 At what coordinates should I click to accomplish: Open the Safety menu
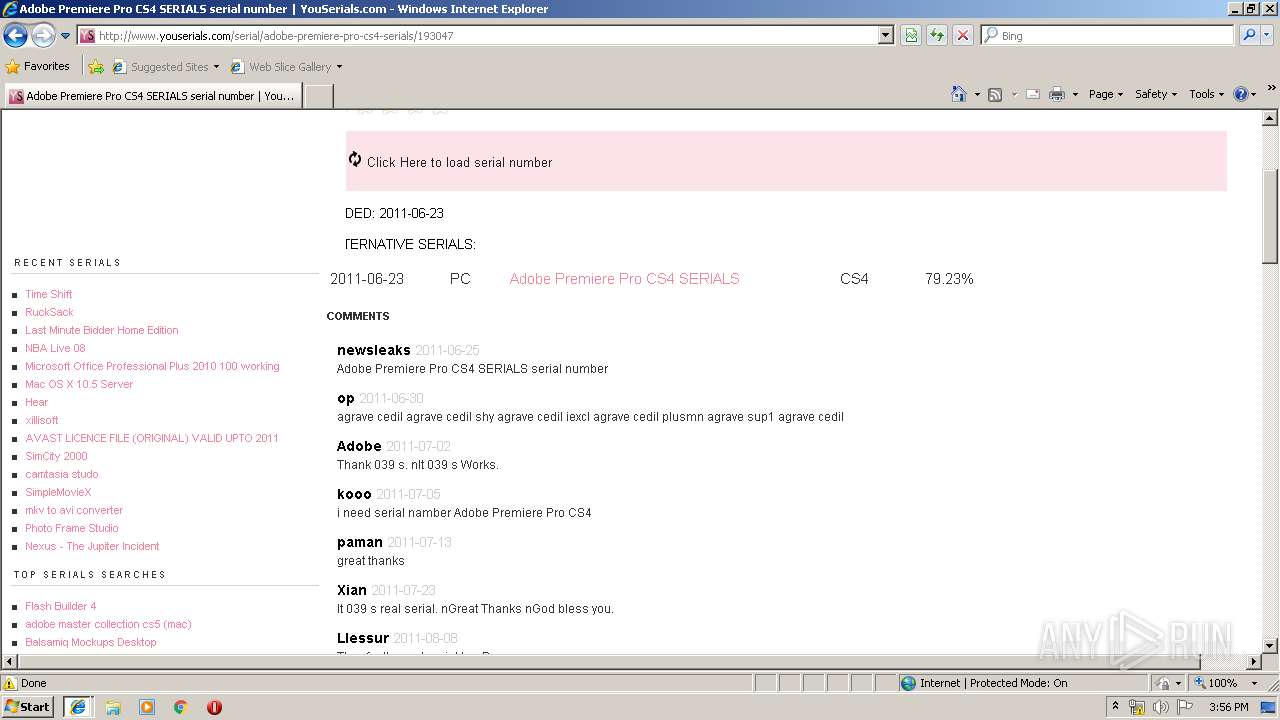click(x=1155, y=94)
